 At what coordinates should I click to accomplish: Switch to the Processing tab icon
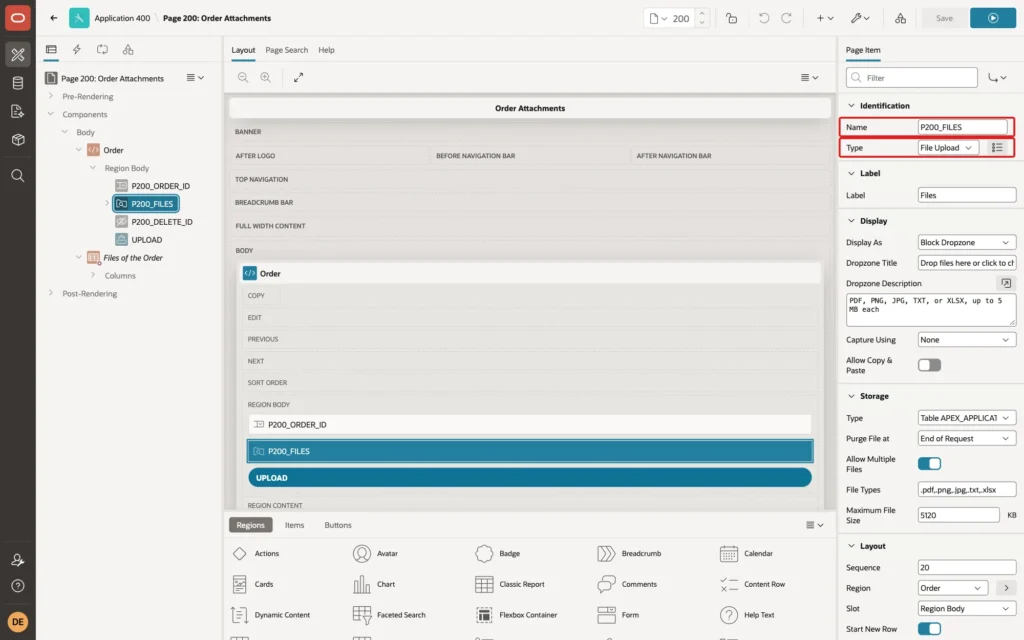102,49
